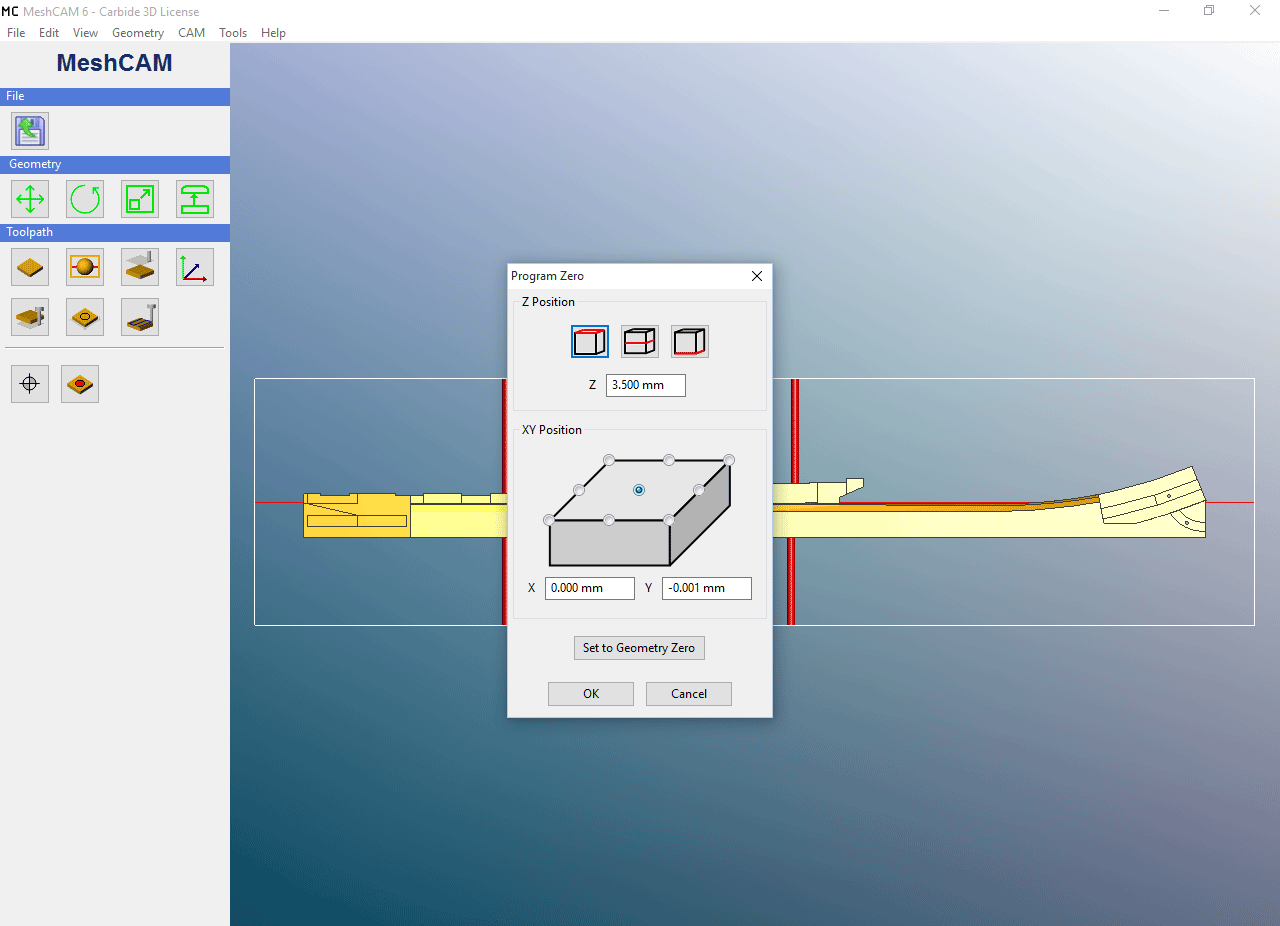Screen dimensions: 1280x926
Task: Confirm Program Zero dialog with OK
Action: (x=591, y=694)
